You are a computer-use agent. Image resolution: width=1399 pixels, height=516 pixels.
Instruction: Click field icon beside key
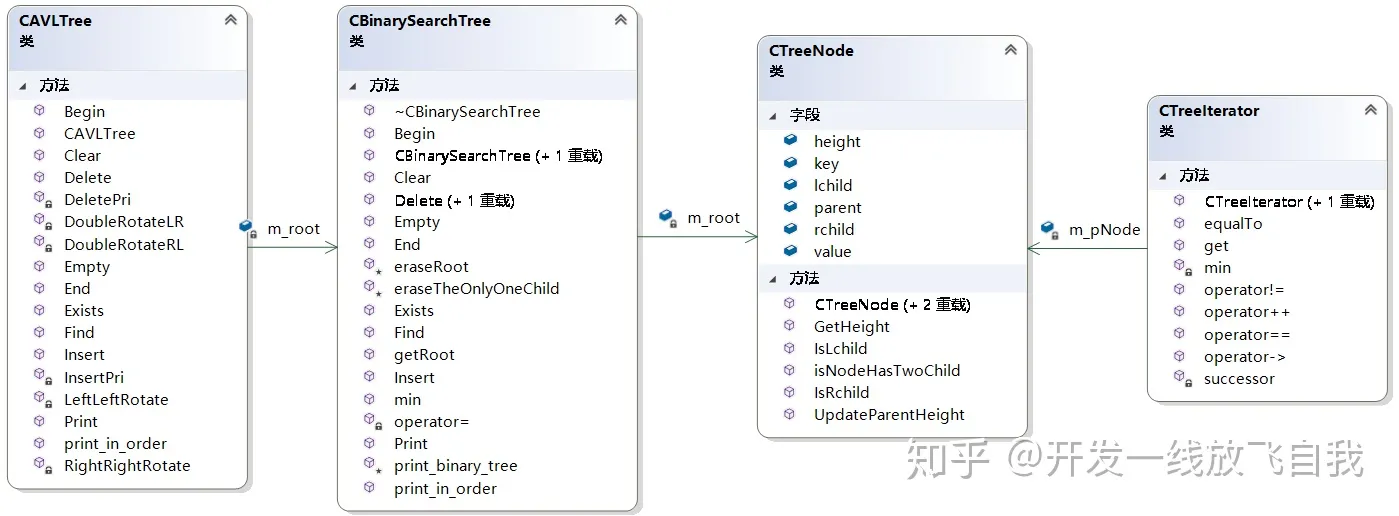790,163
